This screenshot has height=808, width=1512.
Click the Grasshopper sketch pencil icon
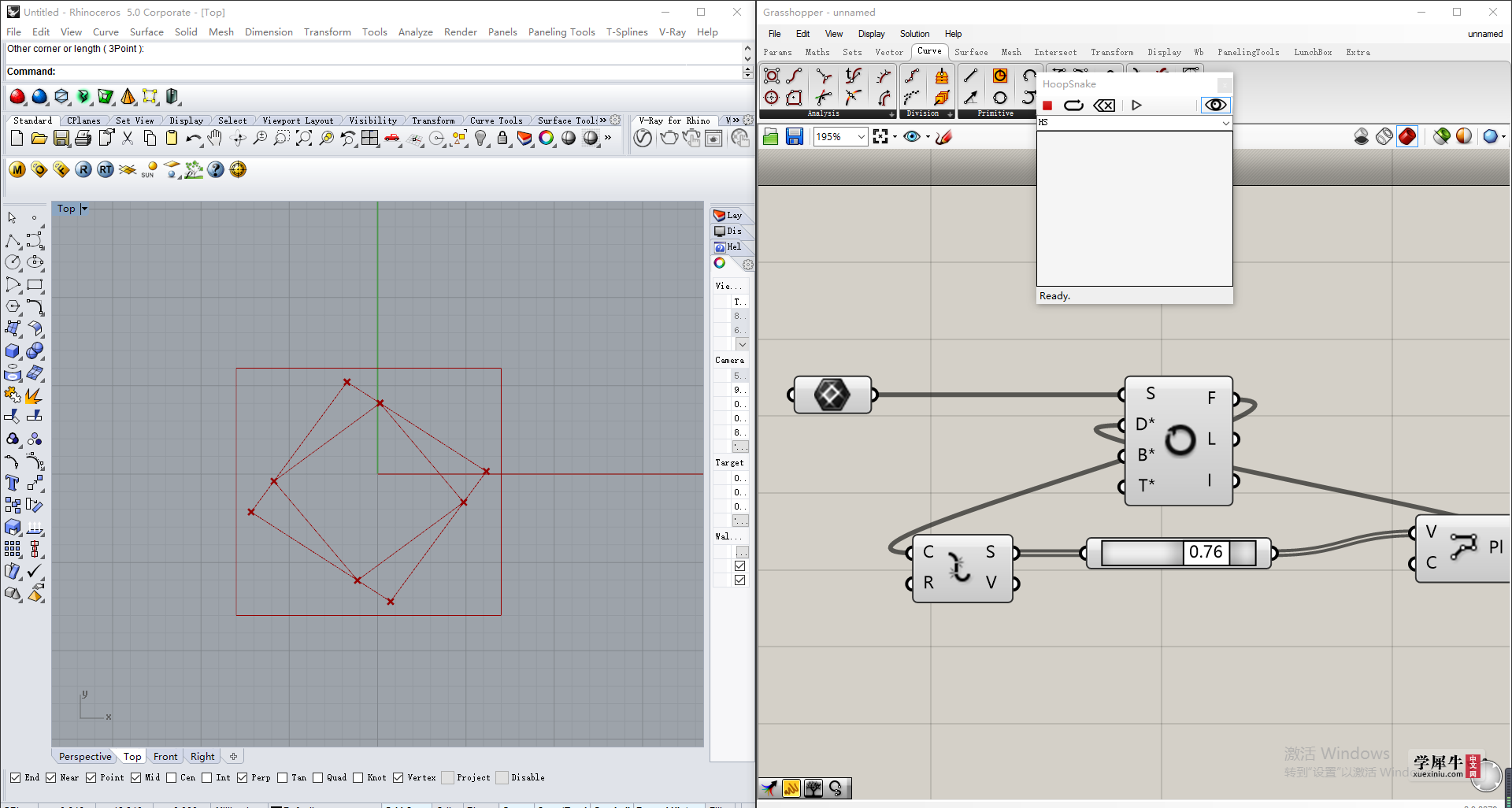coord(944,137)
